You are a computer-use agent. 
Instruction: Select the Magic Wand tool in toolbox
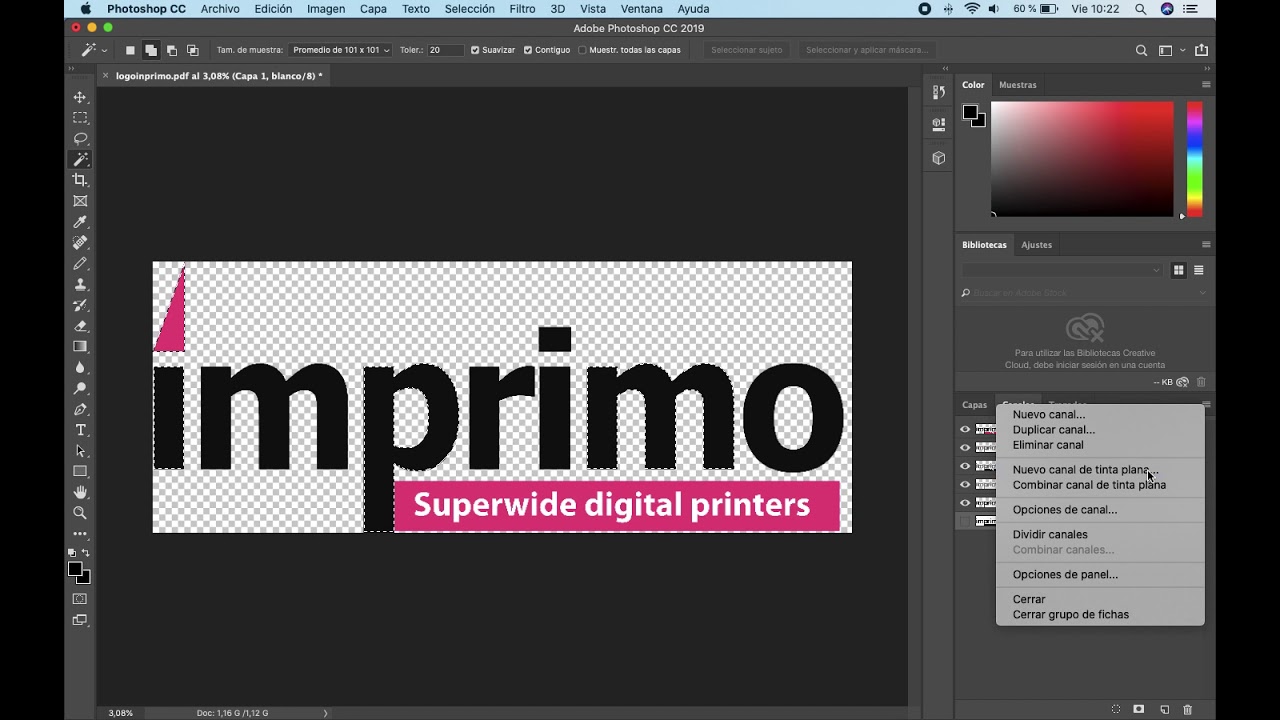coord(80,160)
